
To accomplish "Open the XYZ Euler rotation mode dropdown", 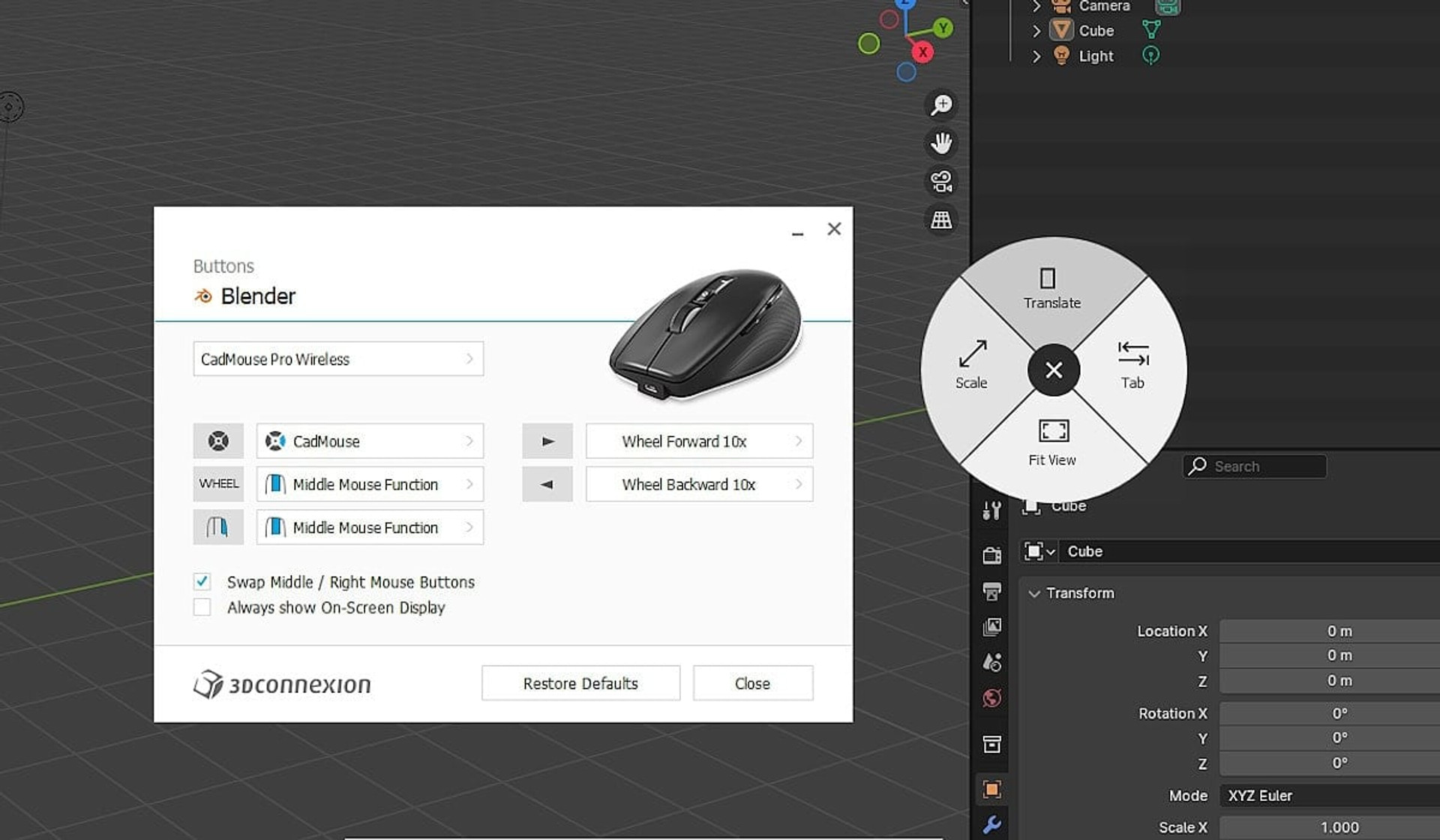I will pos(1330,796).
